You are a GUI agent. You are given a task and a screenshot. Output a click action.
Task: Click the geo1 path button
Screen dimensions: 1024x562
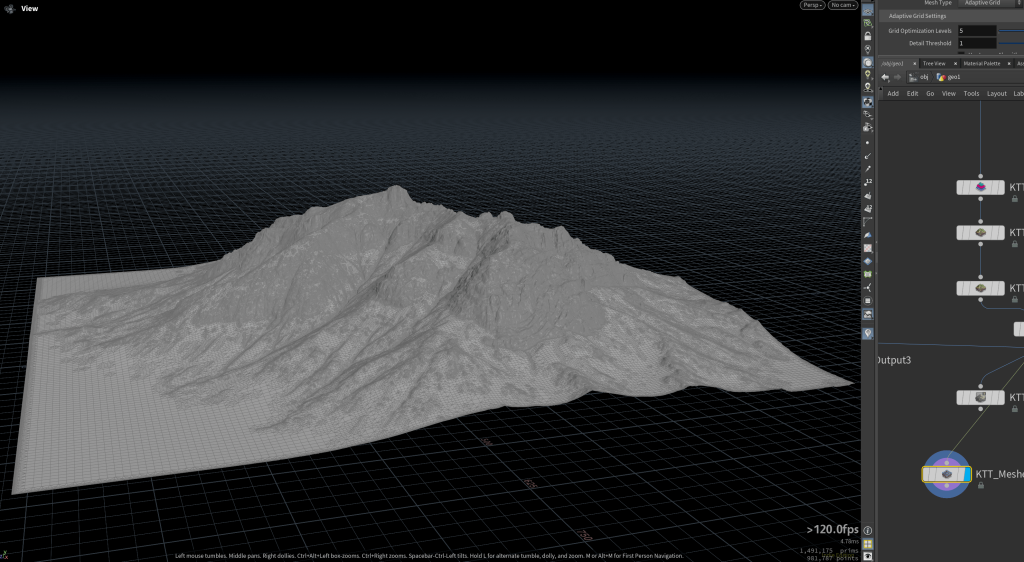[948, 77]
